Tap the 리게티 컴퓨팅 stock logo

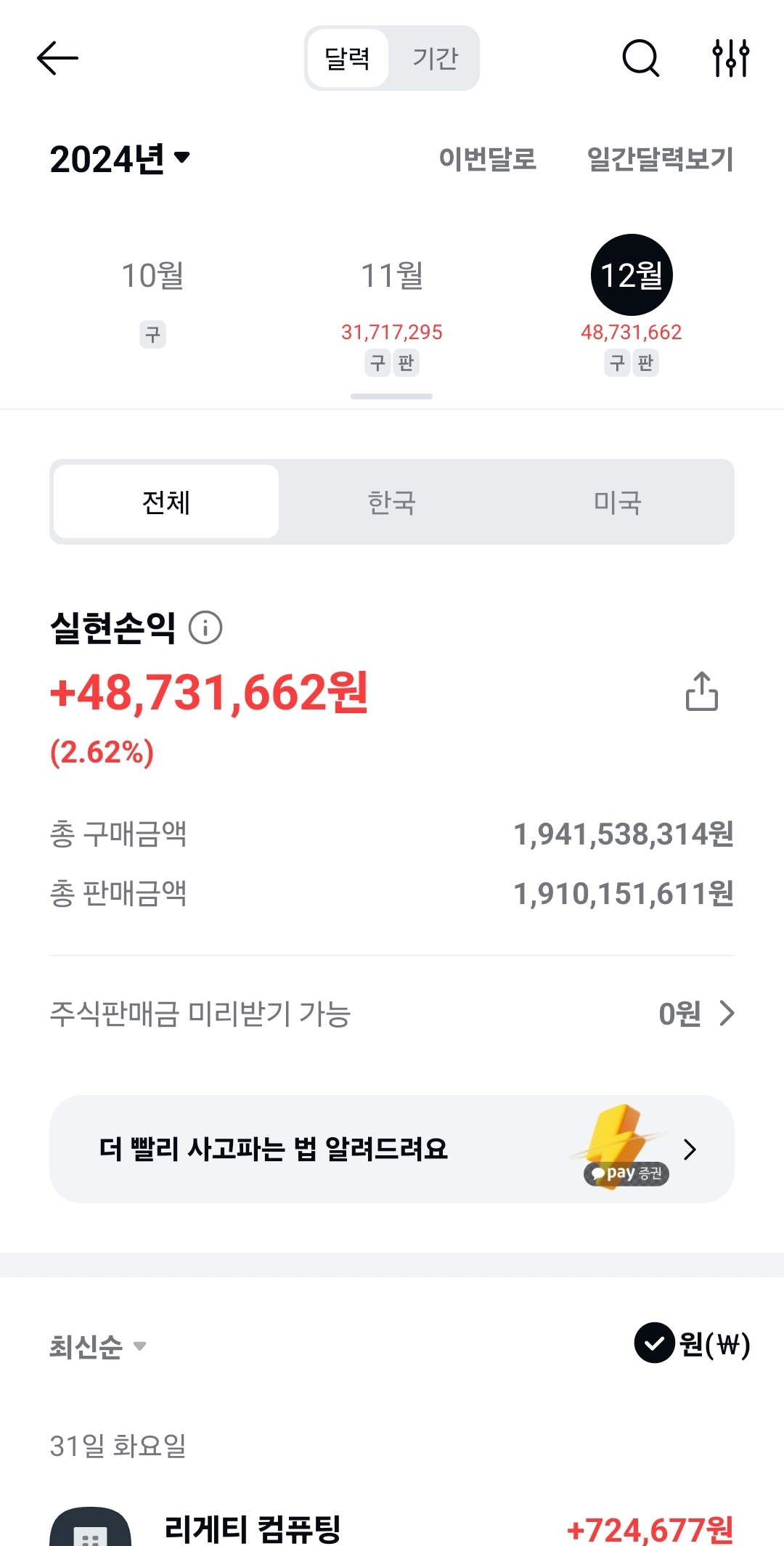[90, 1527]
